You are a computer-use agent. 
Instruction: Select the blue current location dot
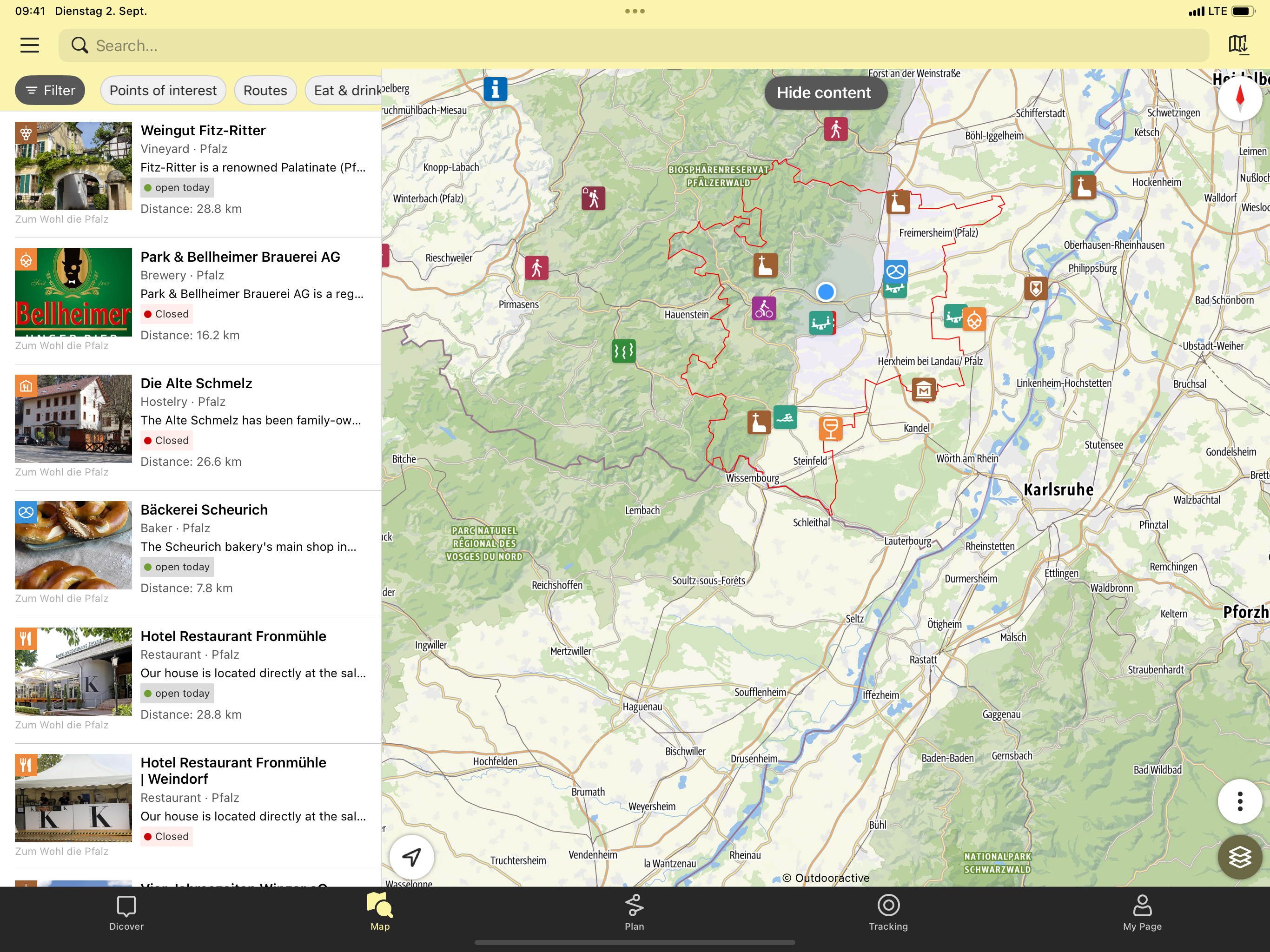(x=826, y=291)
